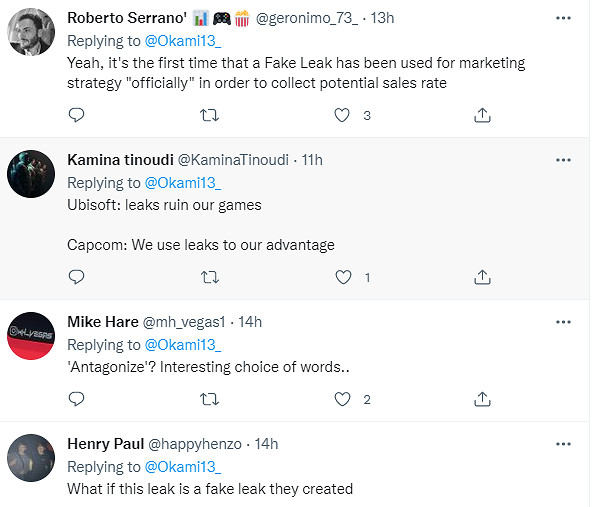Share Roberto Serrano's tweet
The height and width of the screenshot is (507, 604).
pyautogui.click(x=482, y=115)
